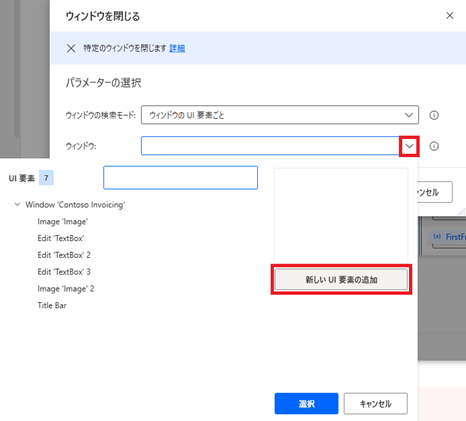The width and height of the screenshot is (466, 421).
Task: Click キャンセル in the UI element picker
Action: tap(376, 404)
